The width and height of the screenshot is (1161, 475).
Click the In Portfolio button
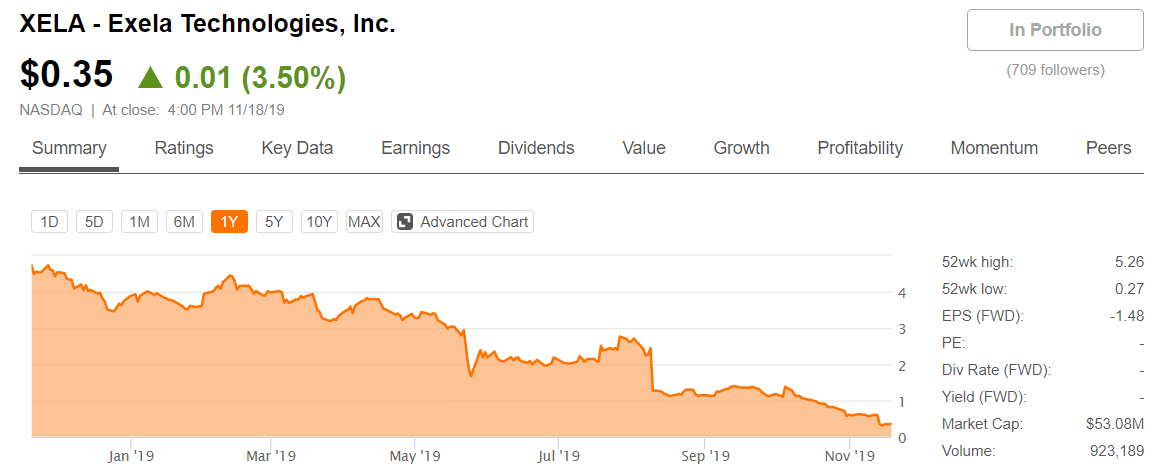point(1055,30)
